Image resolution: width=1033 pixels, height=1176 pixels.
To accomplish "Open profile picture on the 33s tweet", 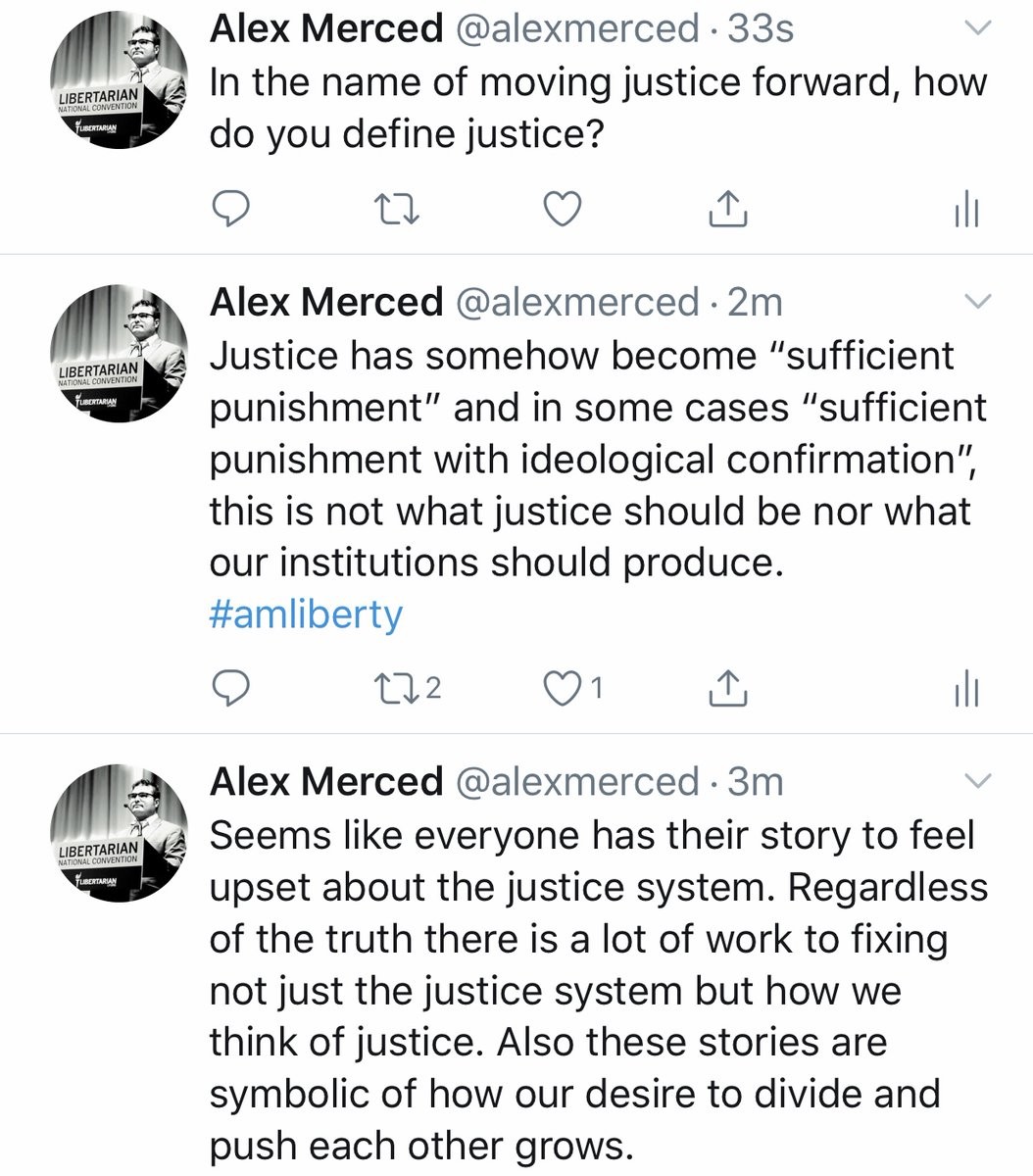I will tap(119, 80).
